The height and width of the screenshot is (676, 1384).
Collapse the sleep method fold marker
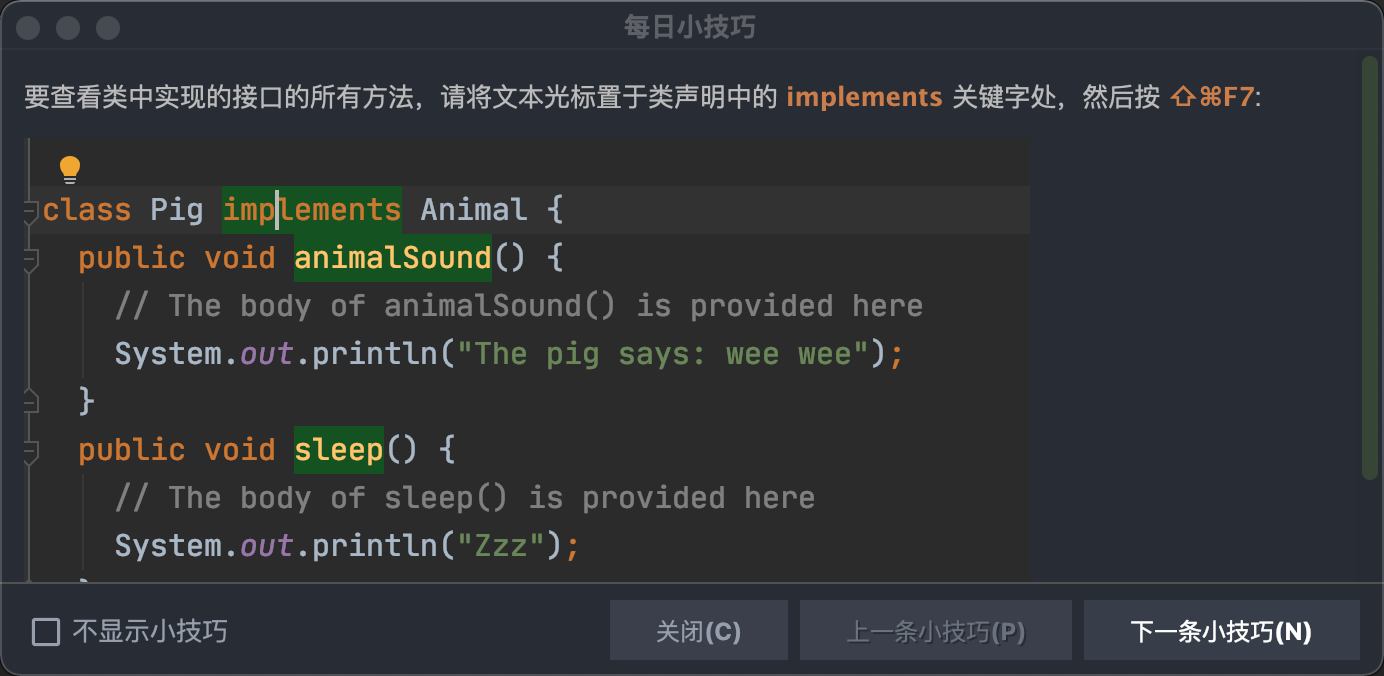pos(30,451)
